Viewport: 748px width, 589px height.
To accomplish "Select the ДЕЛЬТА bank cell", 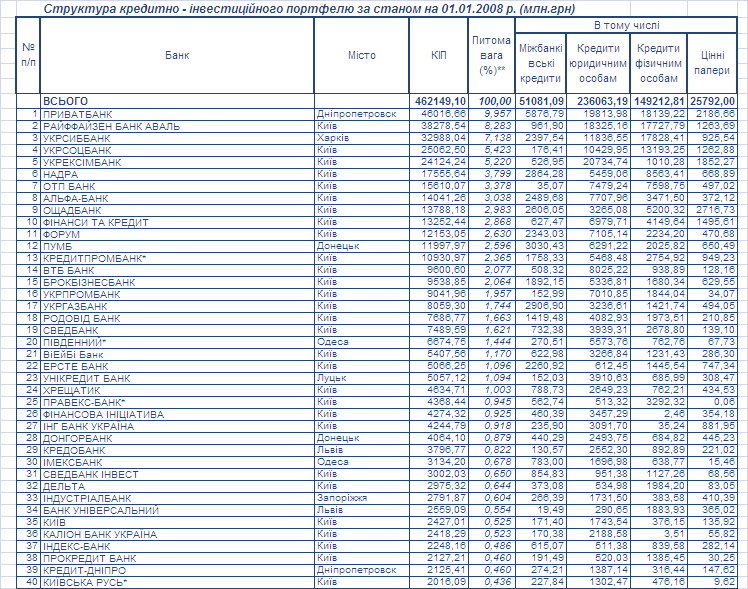I will pos(177,486).
